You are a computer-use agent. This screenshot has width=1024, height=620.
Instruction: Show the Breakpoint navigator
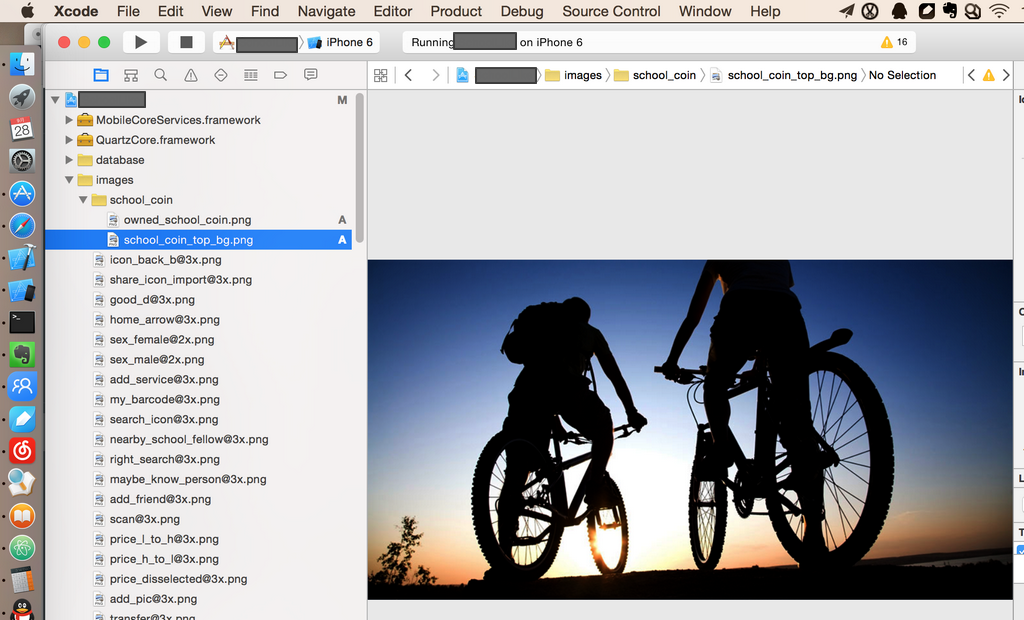pos(280,75)
